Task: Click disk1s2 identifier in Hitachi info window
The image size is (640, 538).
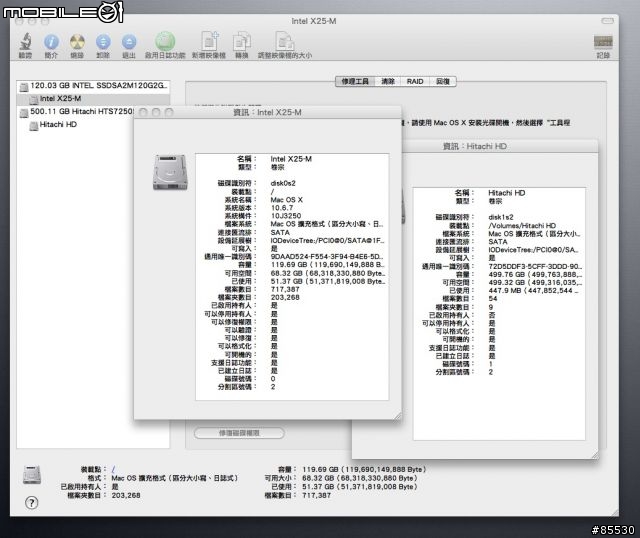Action: pyautogui.click(x=501, y=217)
